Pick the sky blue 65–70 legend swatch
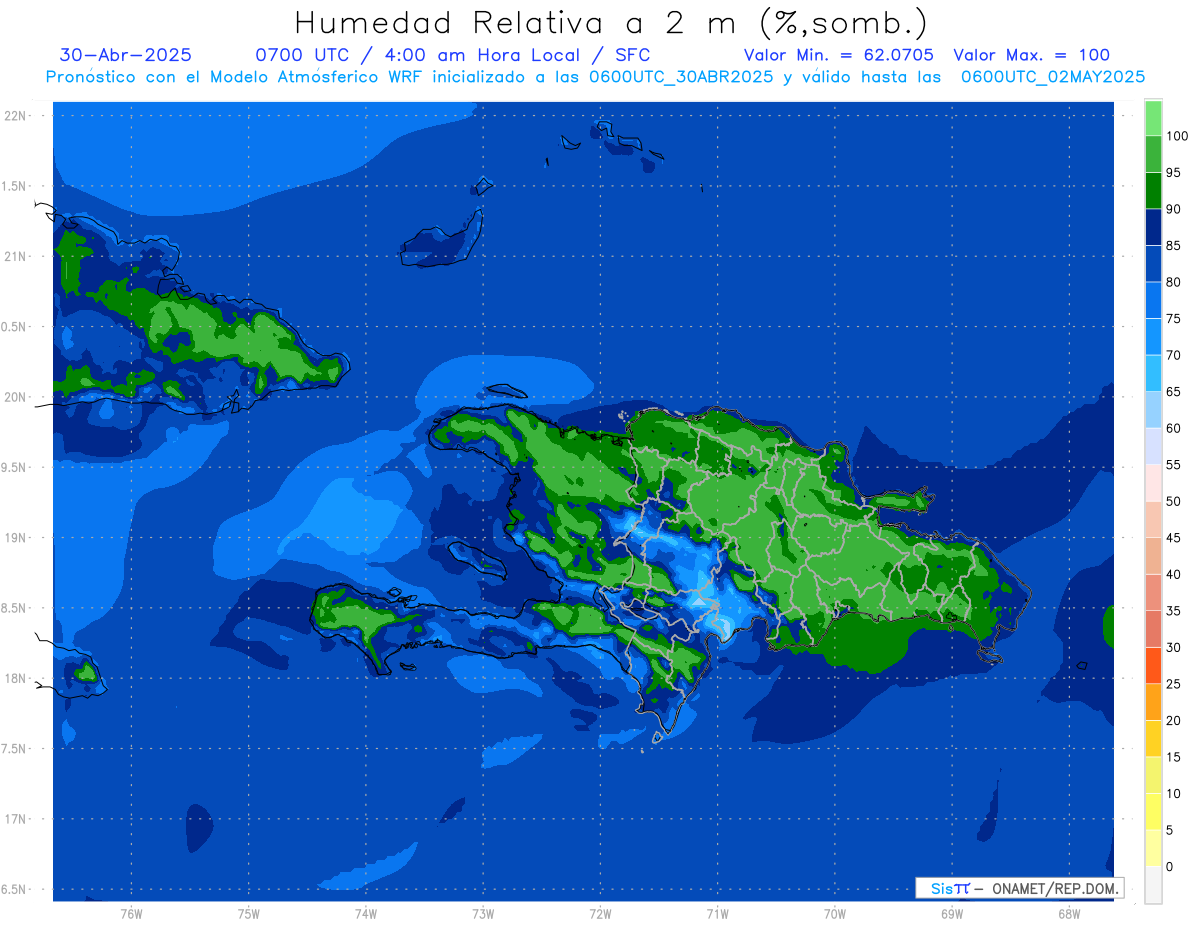Screen dimensions: 1200x927 pyautogui.click(x=1153, y=374)
